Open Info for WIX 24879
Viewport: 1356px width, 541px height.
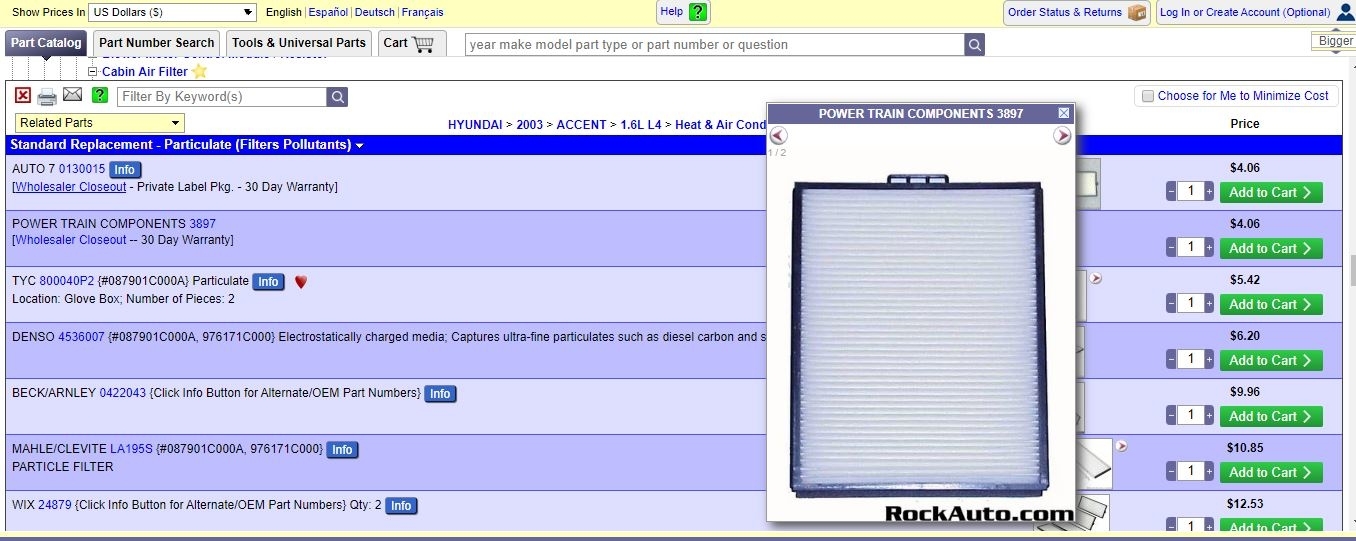point(401,506)
